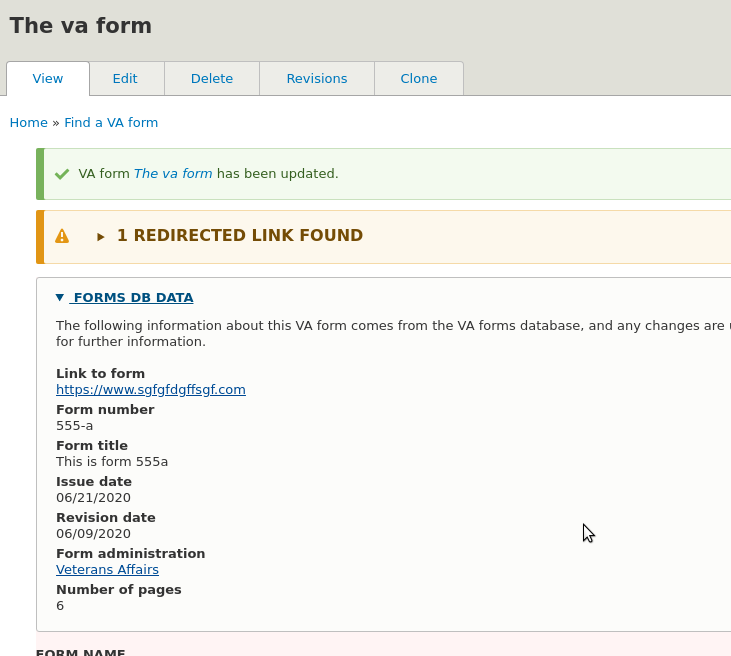The height and width of the screenshot is (656, 731).
Task: Collapse Forms DB Data triangle arrow
Action: pyautogui.click(x=60, y=297)
